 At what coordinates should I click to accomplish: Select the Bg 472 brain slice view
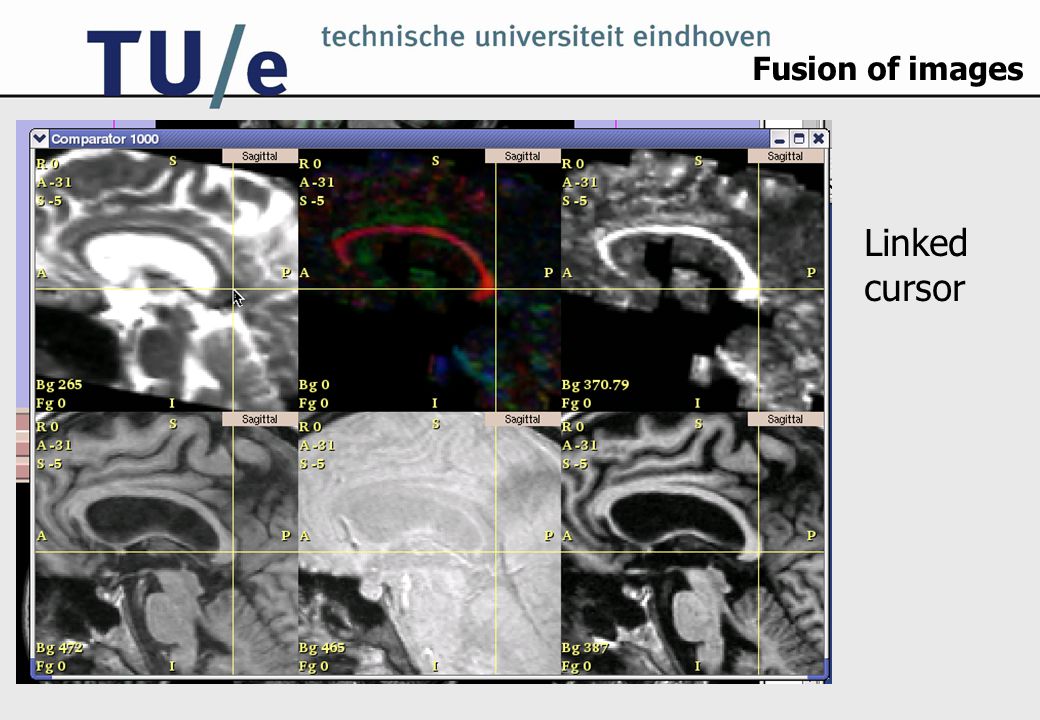166,543
